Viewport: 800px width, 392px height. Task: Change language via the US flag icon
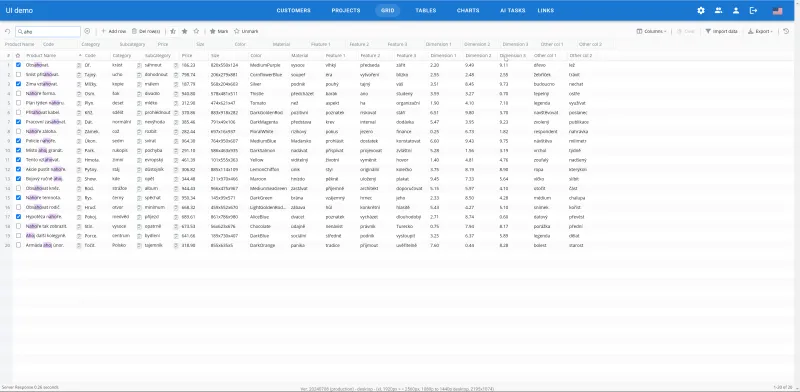coord(778,10)
